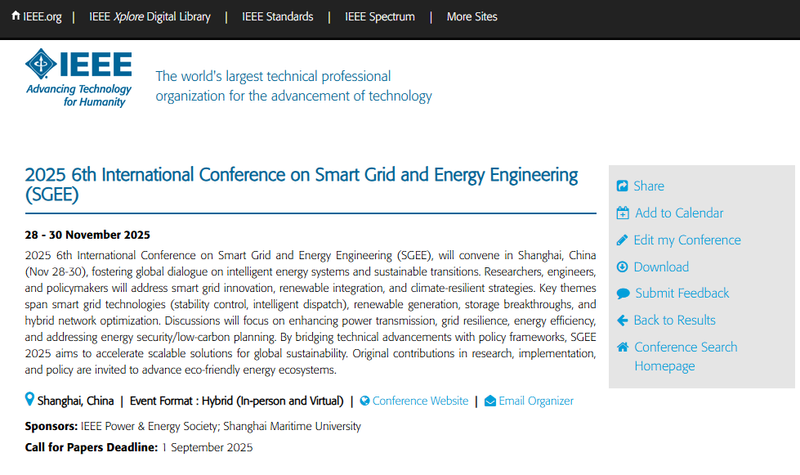Click the Email Organizer link

(536, 401)
